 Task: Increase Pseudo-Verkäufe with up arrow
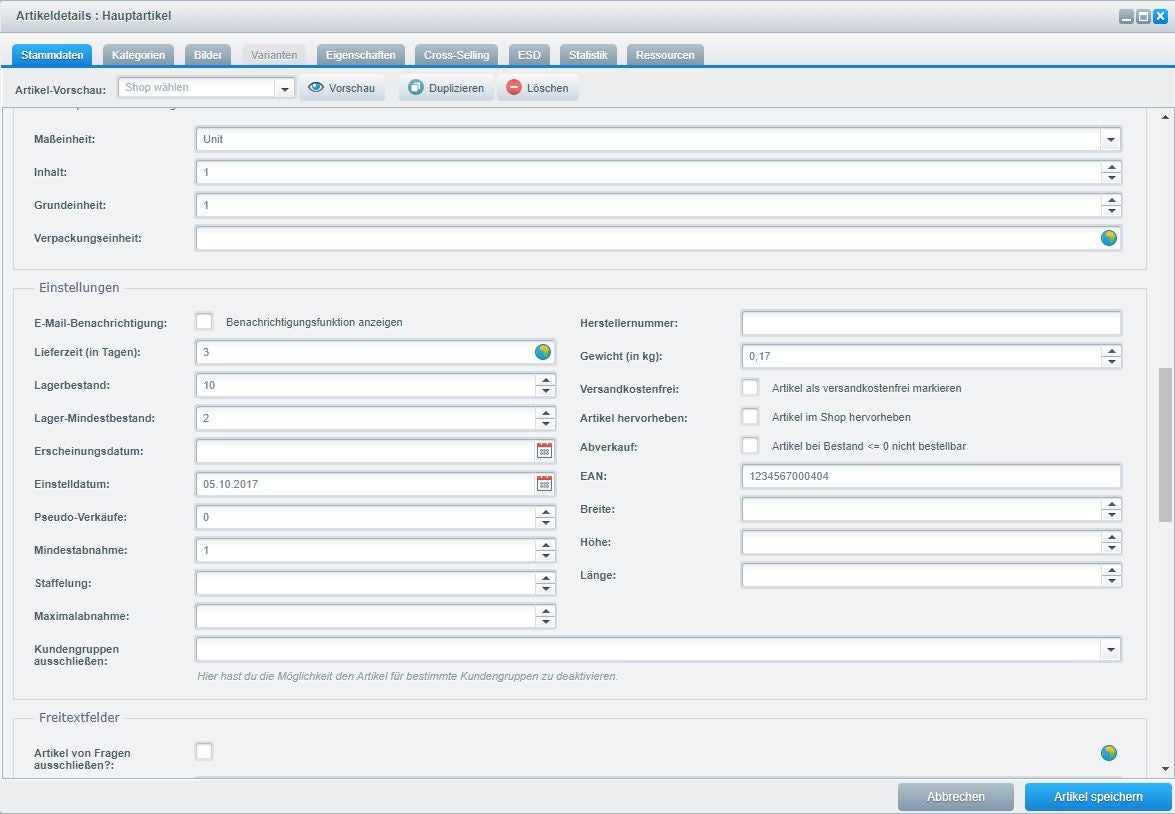546,512
